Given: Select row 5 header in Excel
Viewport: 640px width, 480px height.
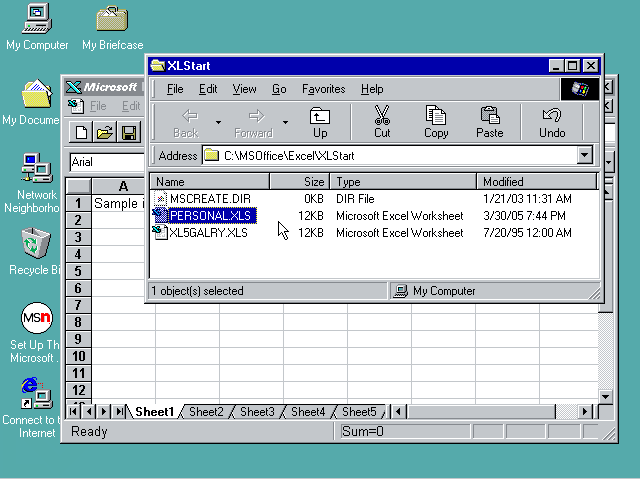Looking at the screenshot, I should point(78,271).
